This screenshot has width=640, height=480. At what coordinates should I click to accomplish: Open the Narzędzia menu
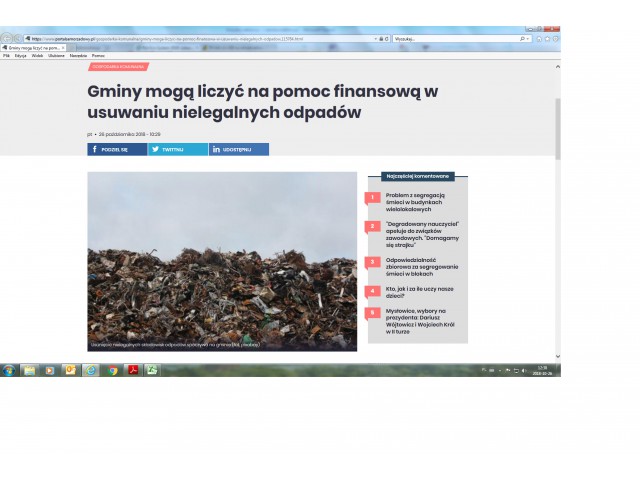click(78, 55)
